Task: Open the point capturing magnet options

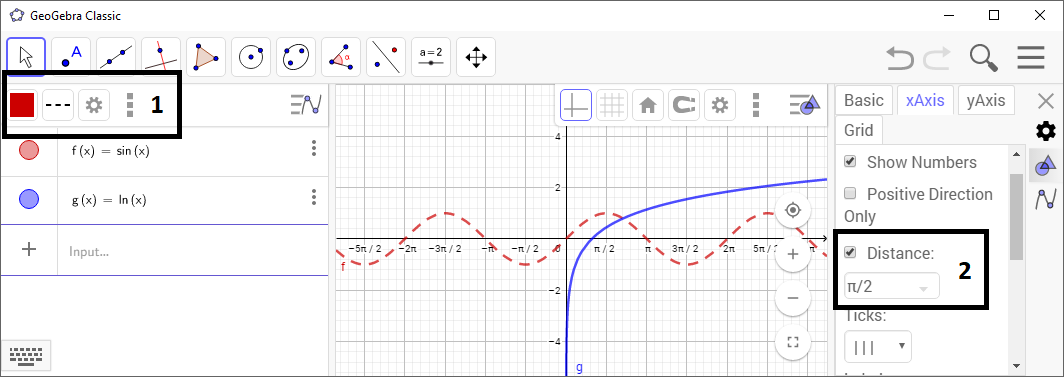Action: click(x=683, y=105)
